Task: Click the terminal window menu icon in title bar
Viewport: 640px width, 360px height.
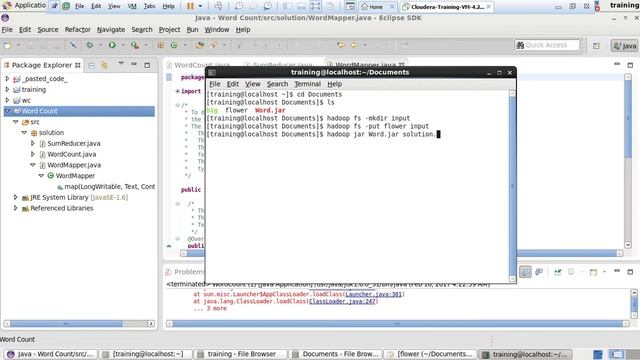Action: click(211, 73)
